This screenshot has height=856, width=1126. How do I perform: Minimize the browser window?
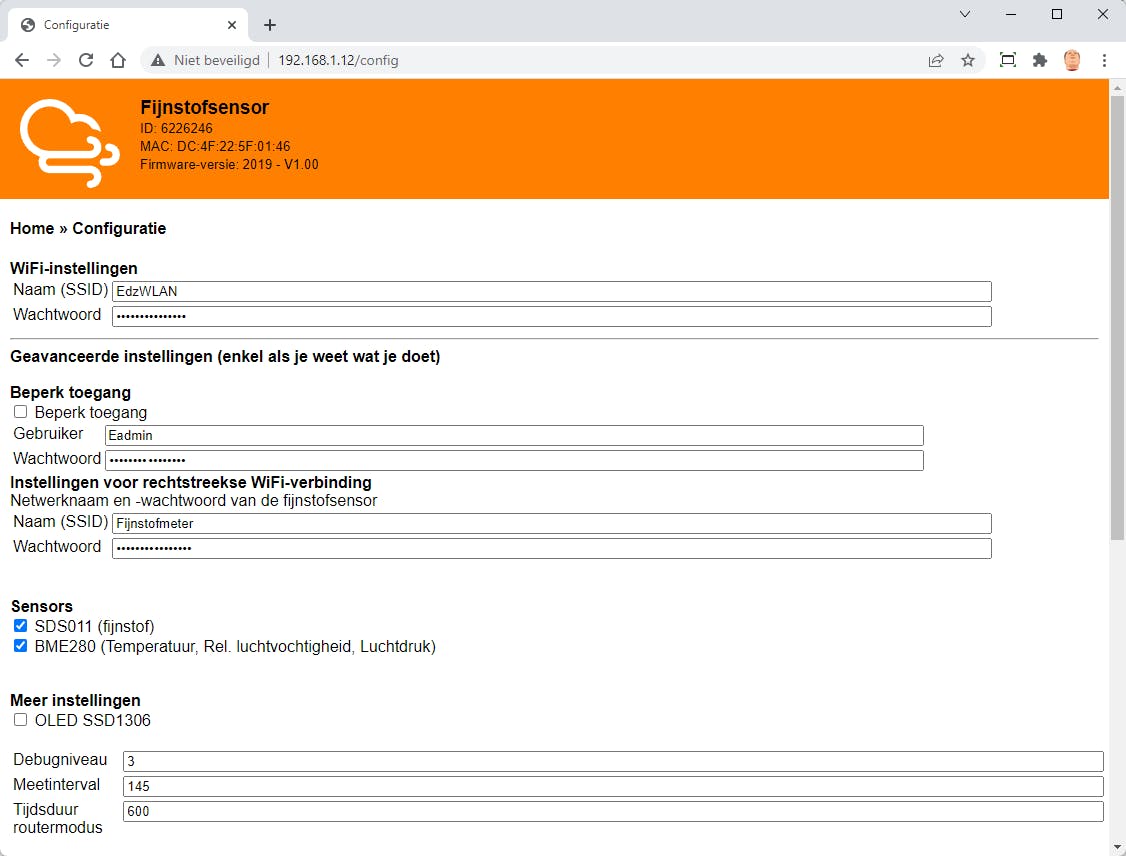pos(1011,14)
